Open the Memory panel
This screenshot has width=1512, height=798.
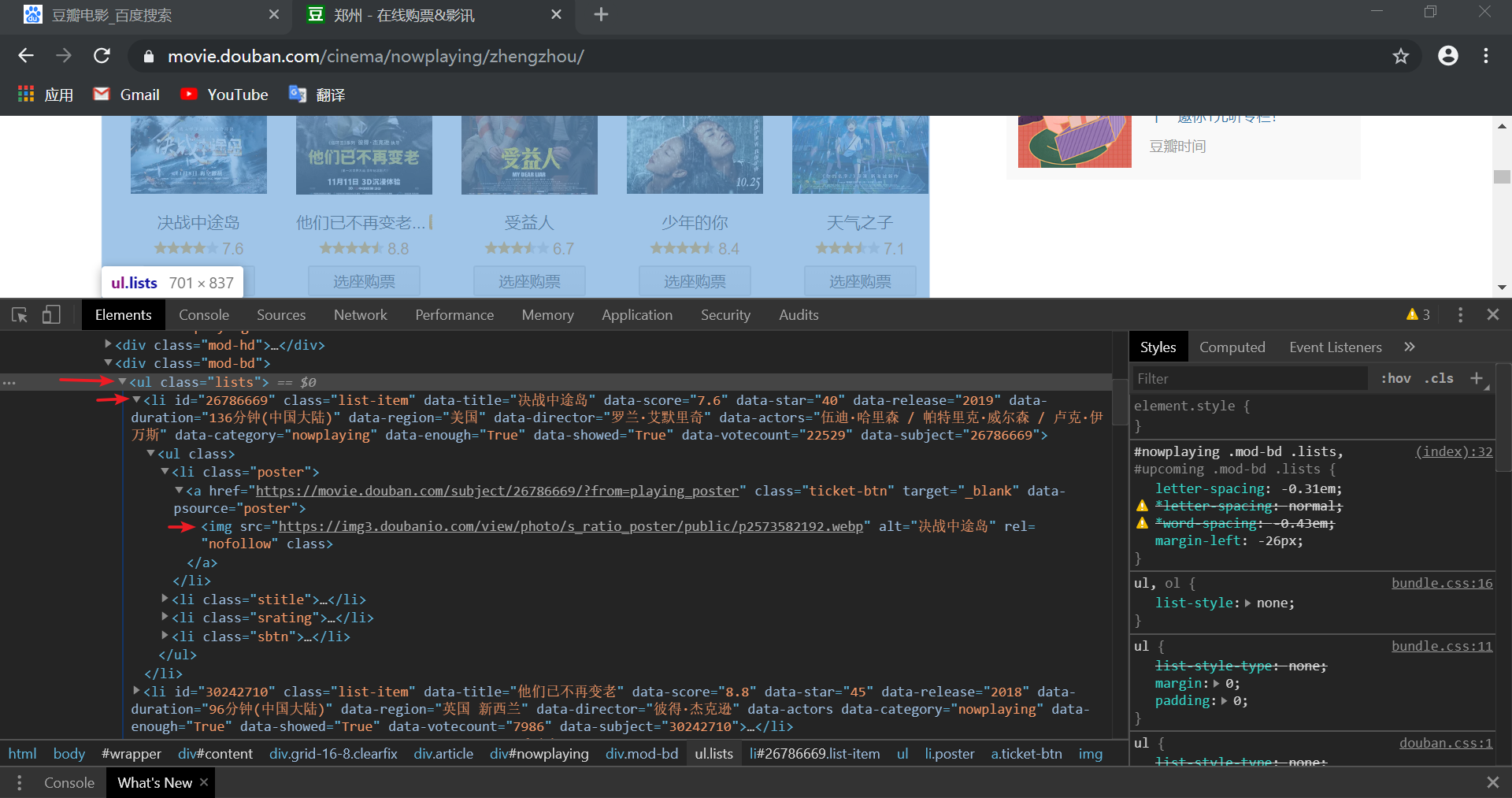547,315
